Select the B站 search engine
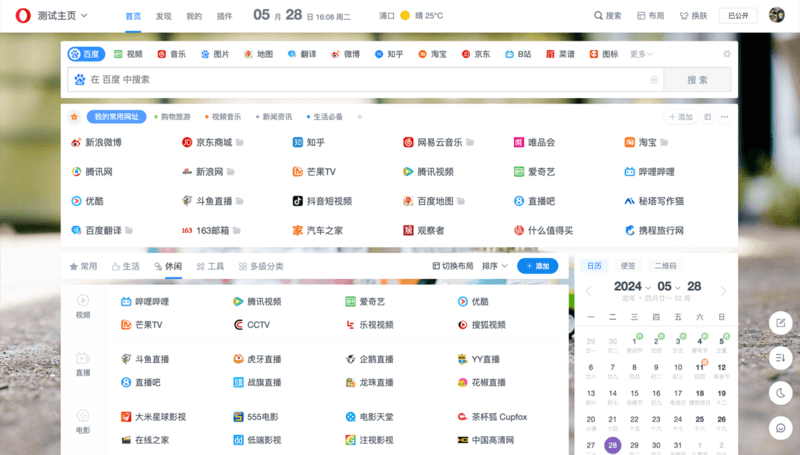Image resolution: width=800 pixels, height=455 pixels. [518, 54]
